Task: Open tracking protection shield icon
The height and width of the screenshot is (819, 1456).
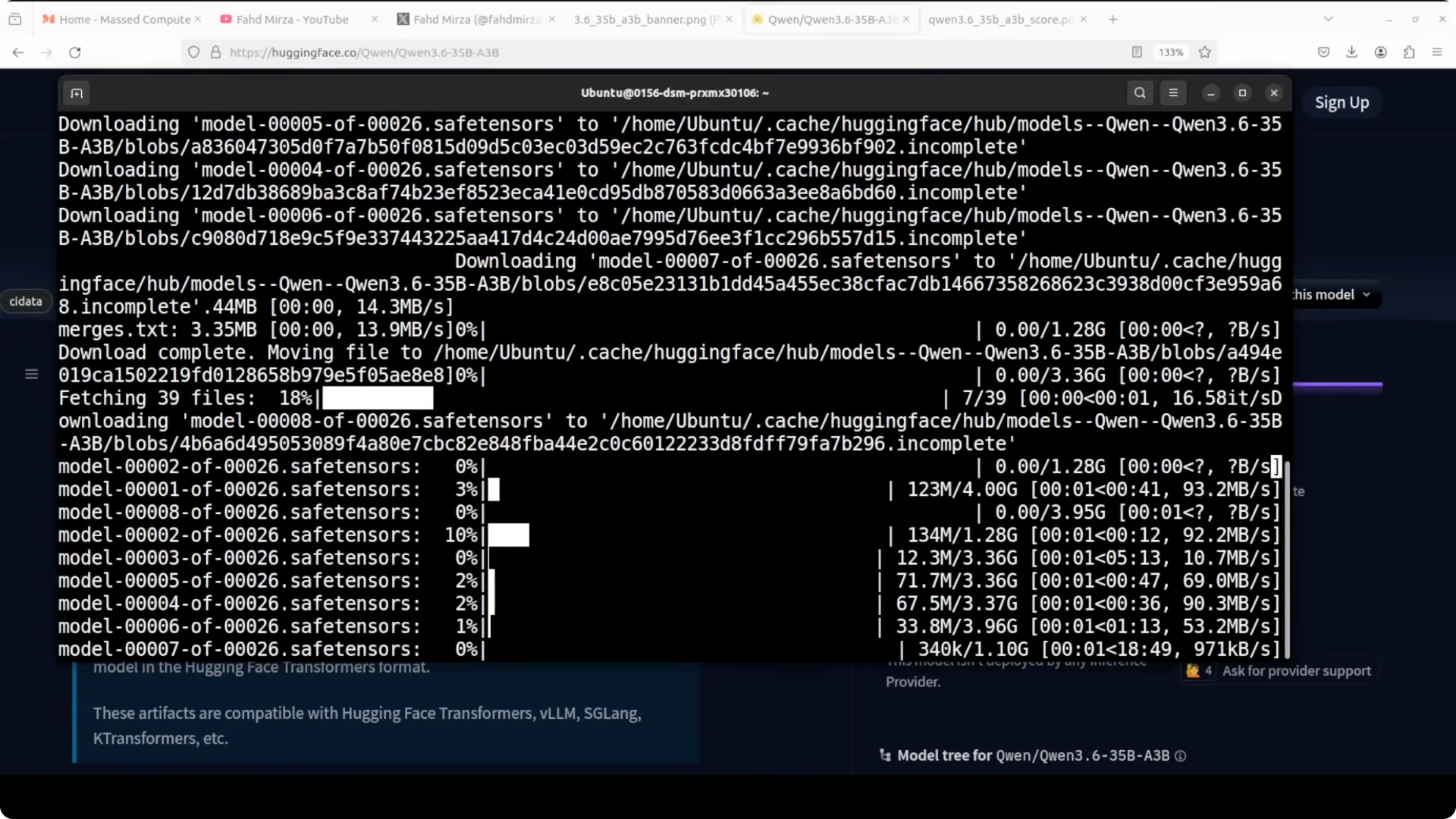Action: [194, 52]
